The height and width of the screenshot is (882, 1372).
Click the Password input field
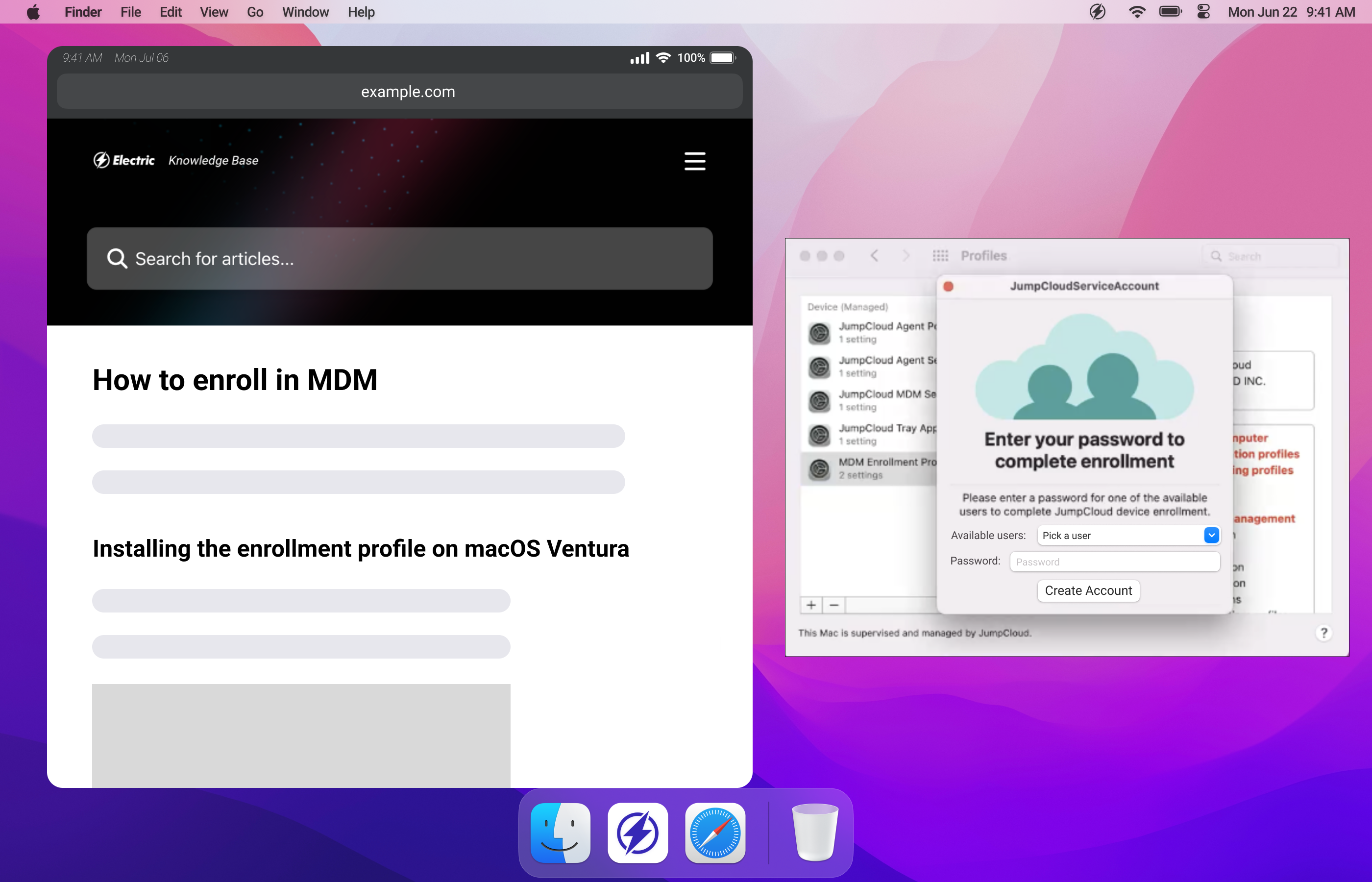tap(1114, 562)
